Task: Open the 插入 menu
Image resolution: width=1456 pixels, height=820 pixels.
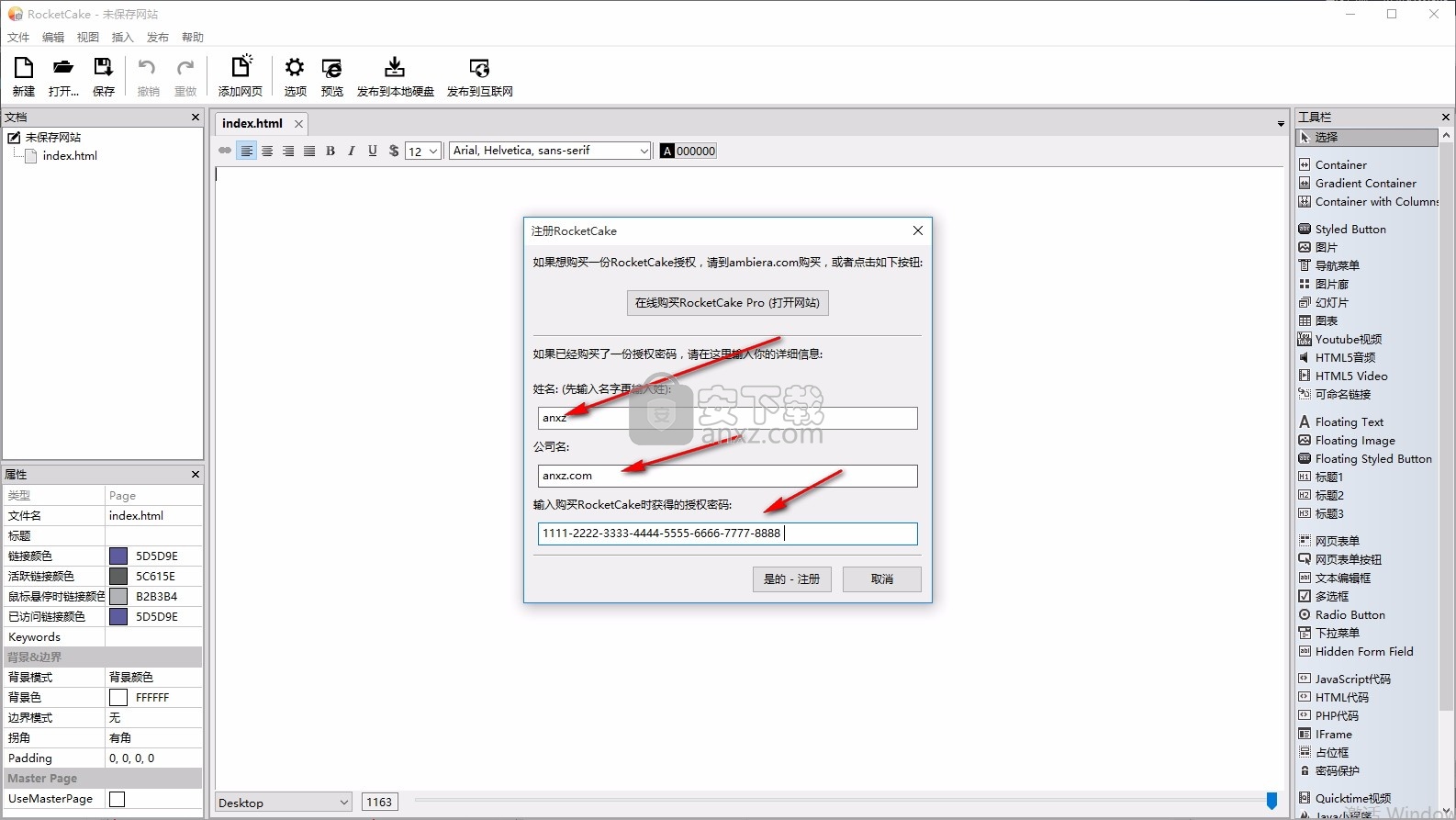Action: coord(123,38)
